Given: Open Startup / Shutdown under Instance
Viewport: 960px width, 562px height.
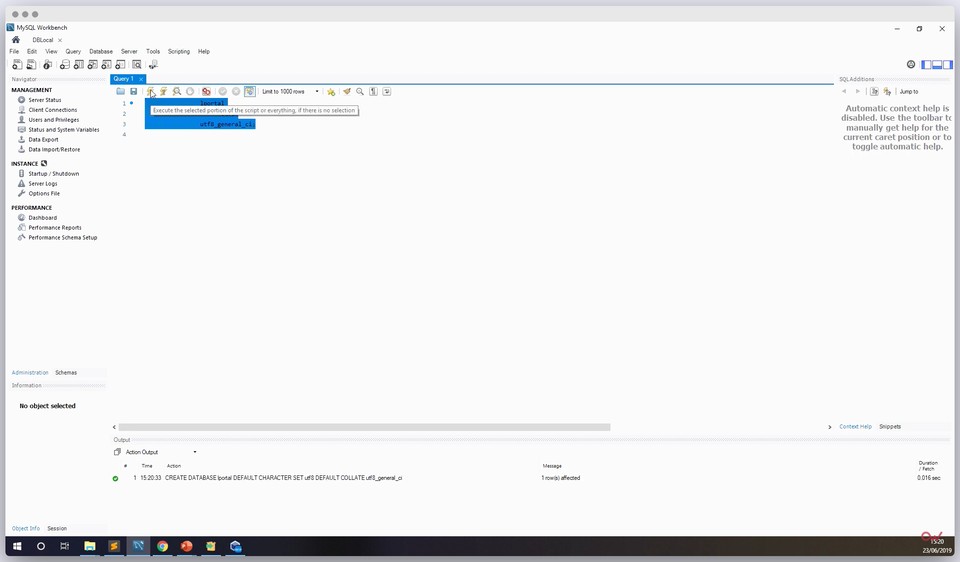Looking at the screenshot, I should point(53,173).
